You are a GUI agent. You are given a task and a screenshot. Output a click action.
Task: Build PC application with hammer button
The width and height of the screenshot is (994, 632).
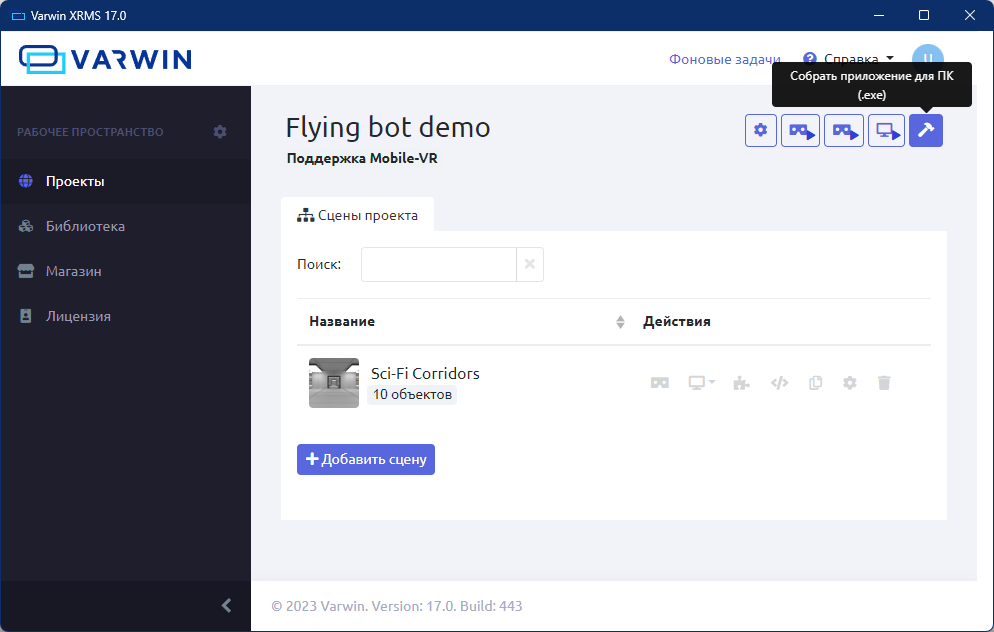[x=926, y=131]
